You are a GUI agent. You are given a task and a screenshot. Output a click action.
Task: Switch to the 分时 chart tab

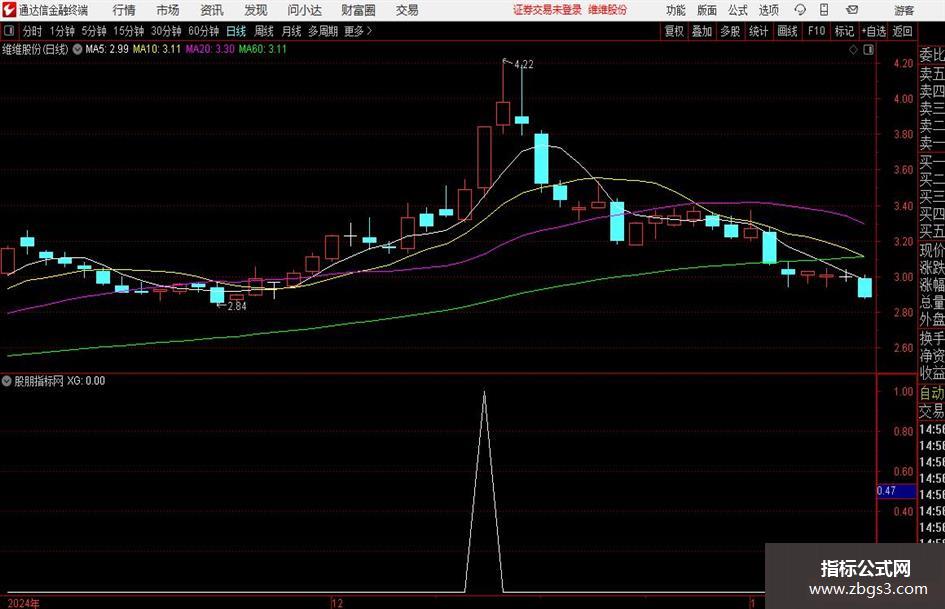(x=33, y=31)
